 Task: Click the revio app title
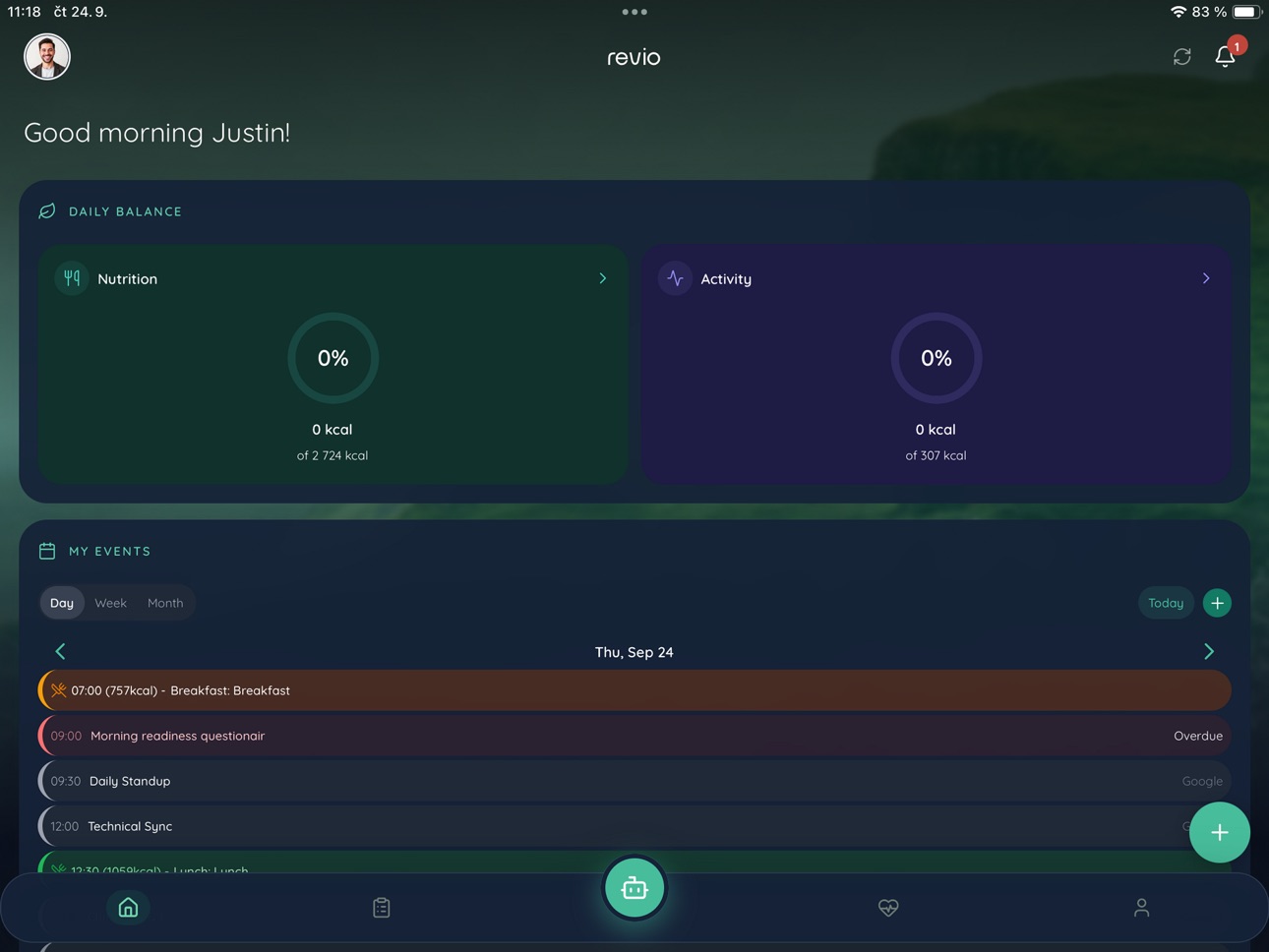click(634, 57)
